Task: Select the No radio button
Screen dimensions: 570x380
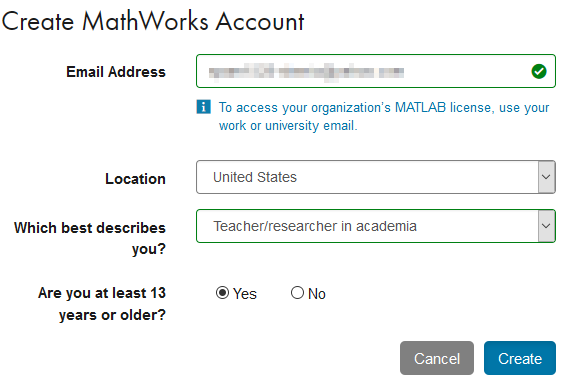Action: (x=297, y=293)
